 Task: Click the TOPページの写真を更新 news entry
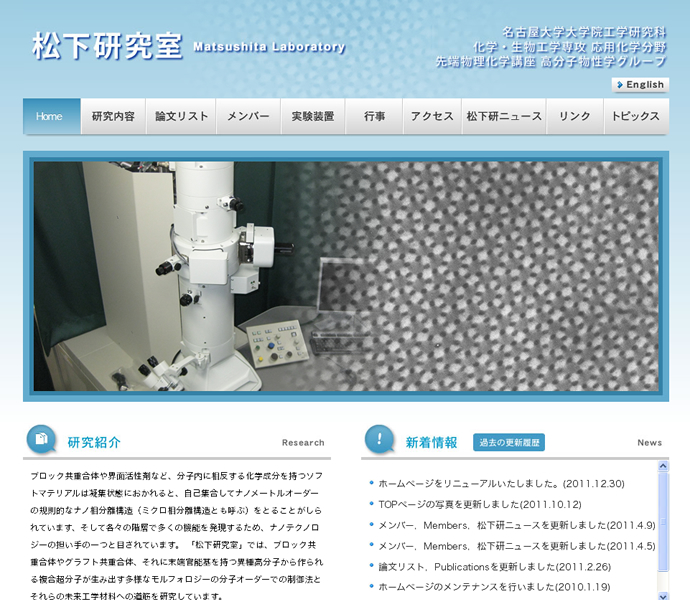[480, 504]
